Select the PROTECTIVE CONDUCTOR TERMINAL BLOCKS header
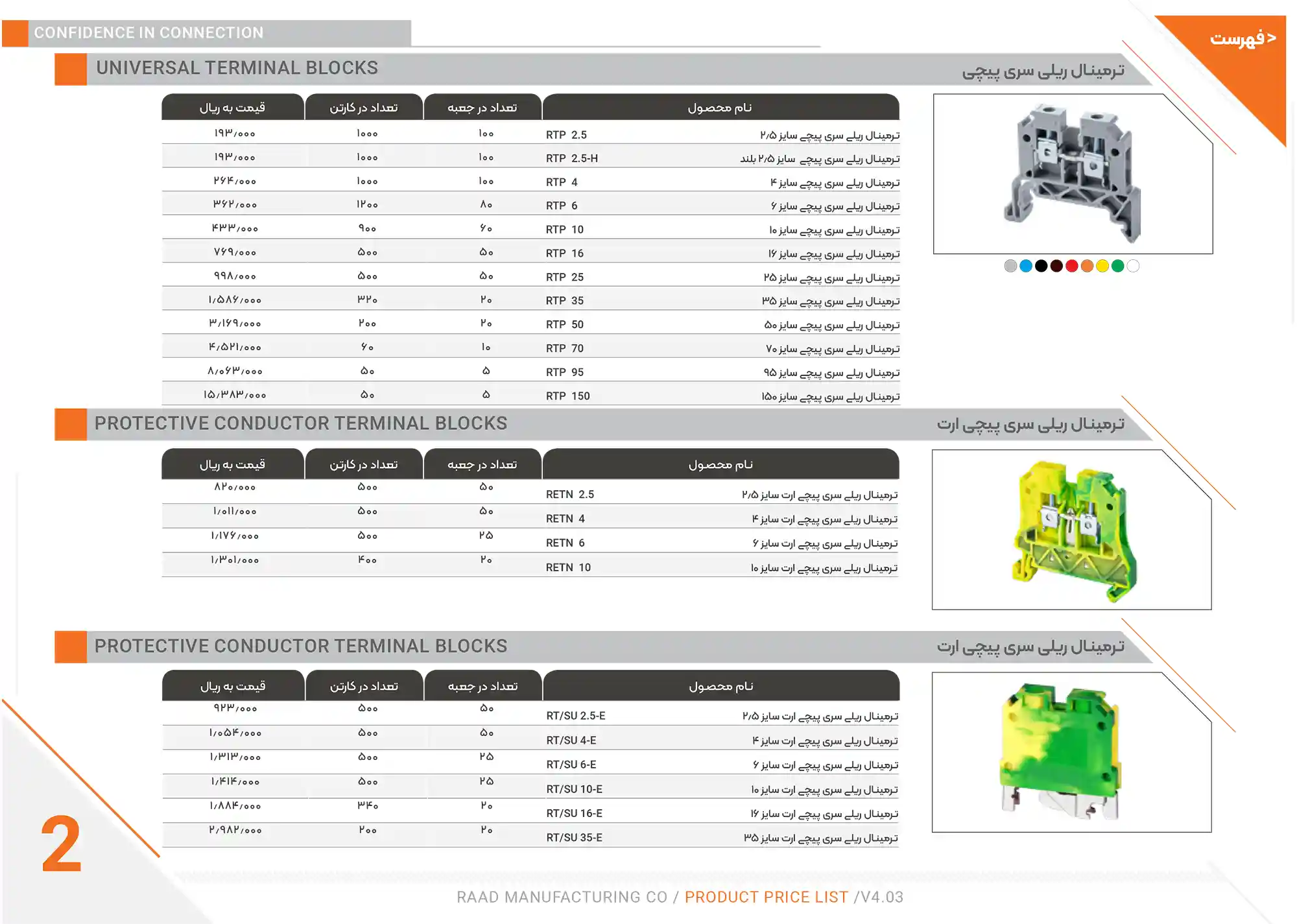1297x924 pixels. [302, 423]
